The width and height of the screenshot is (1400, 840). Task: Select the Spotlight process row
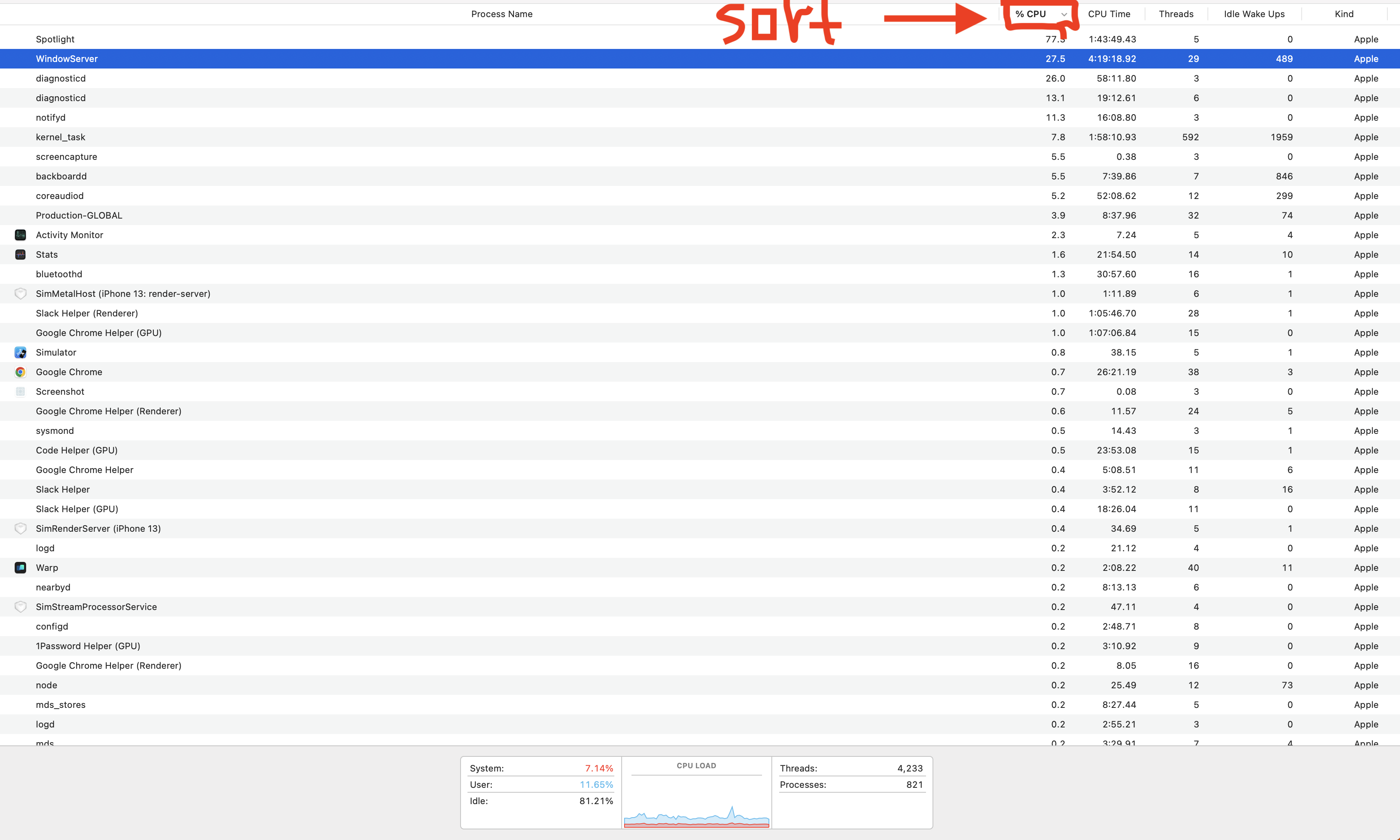[700, 39]
